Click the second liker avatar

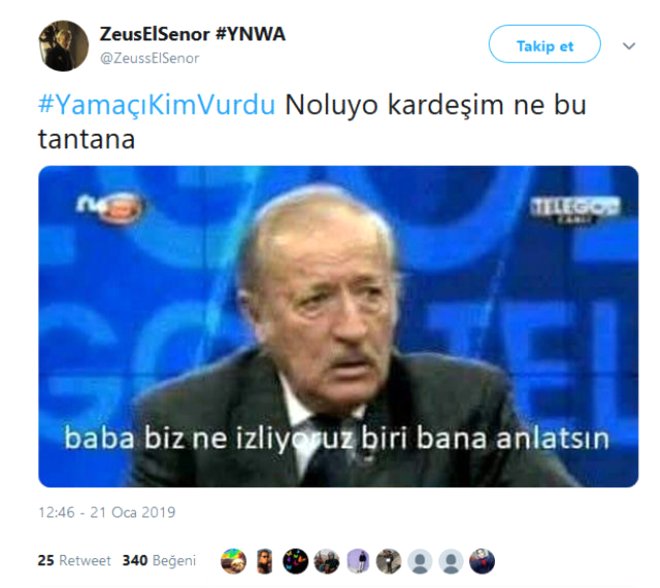pos(265,561)
